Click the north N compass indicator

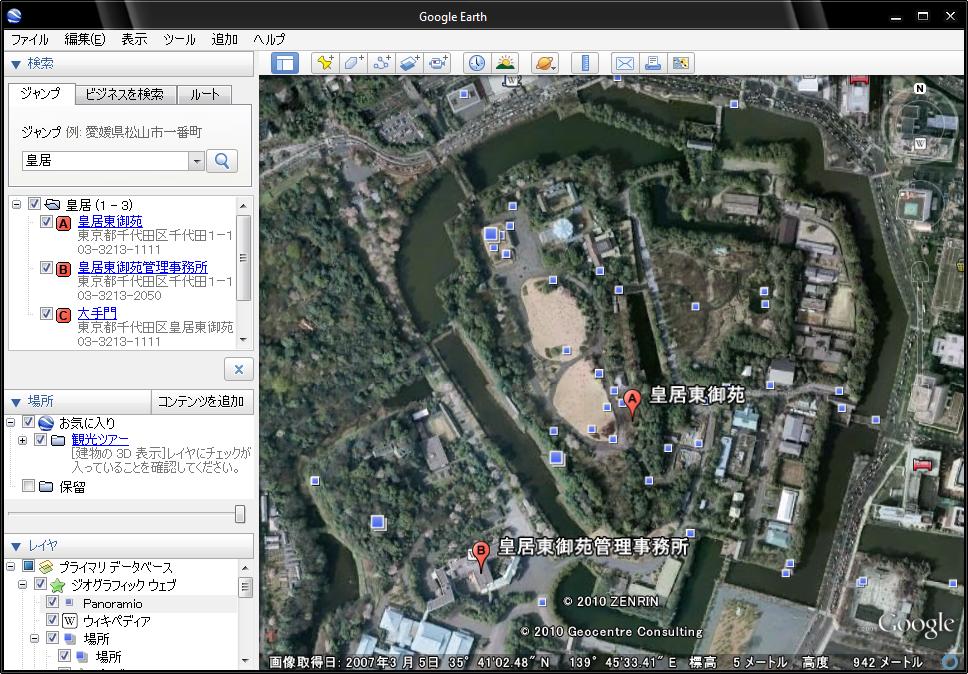coord(920,89)
